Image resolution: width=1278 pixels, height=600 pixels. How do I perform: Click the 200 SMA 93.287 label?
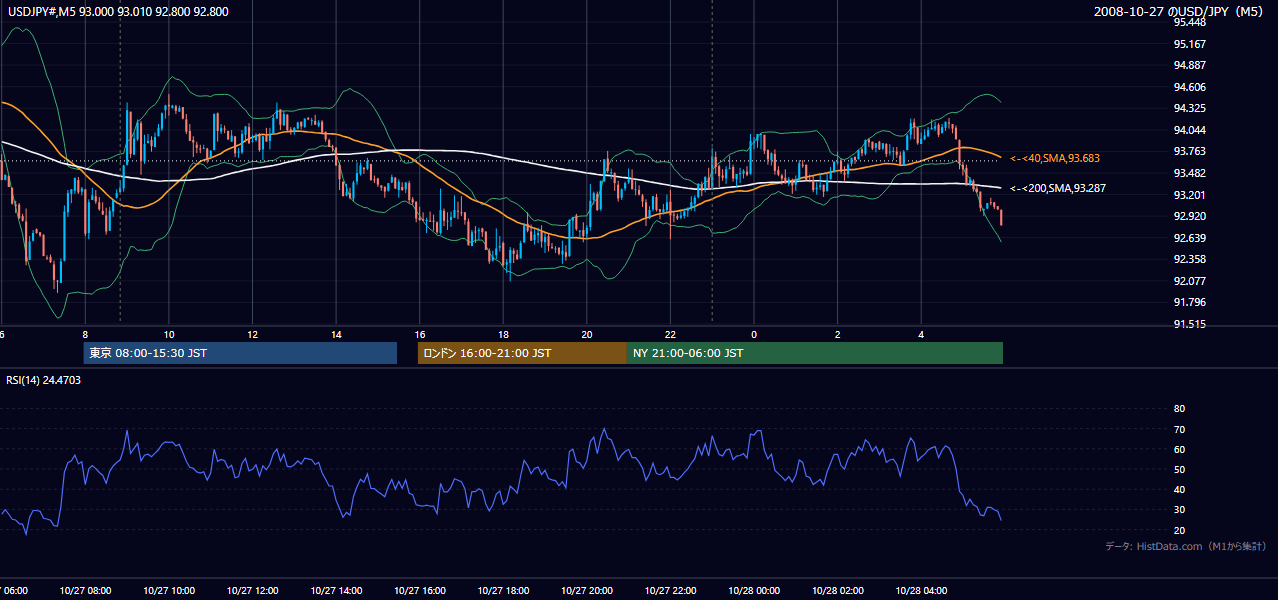tap(1058, 188)
